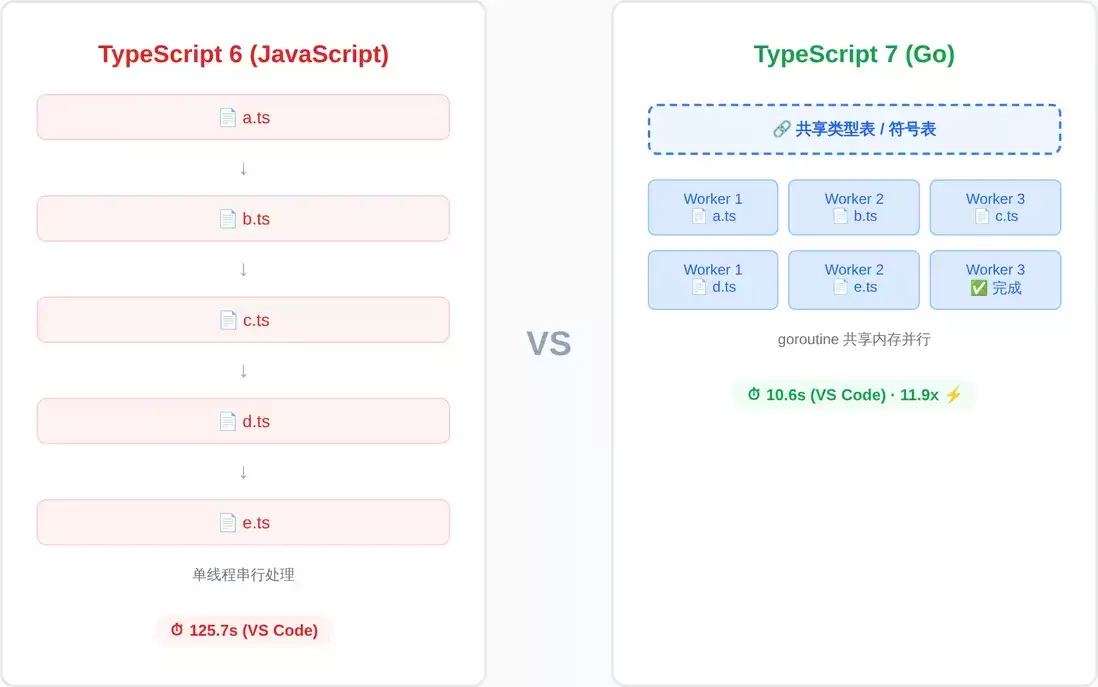Click the green checkmark icon in Worker 3 完成 card
The image size is (1098, 687).
pyautogui.click(x=978, y=288)
